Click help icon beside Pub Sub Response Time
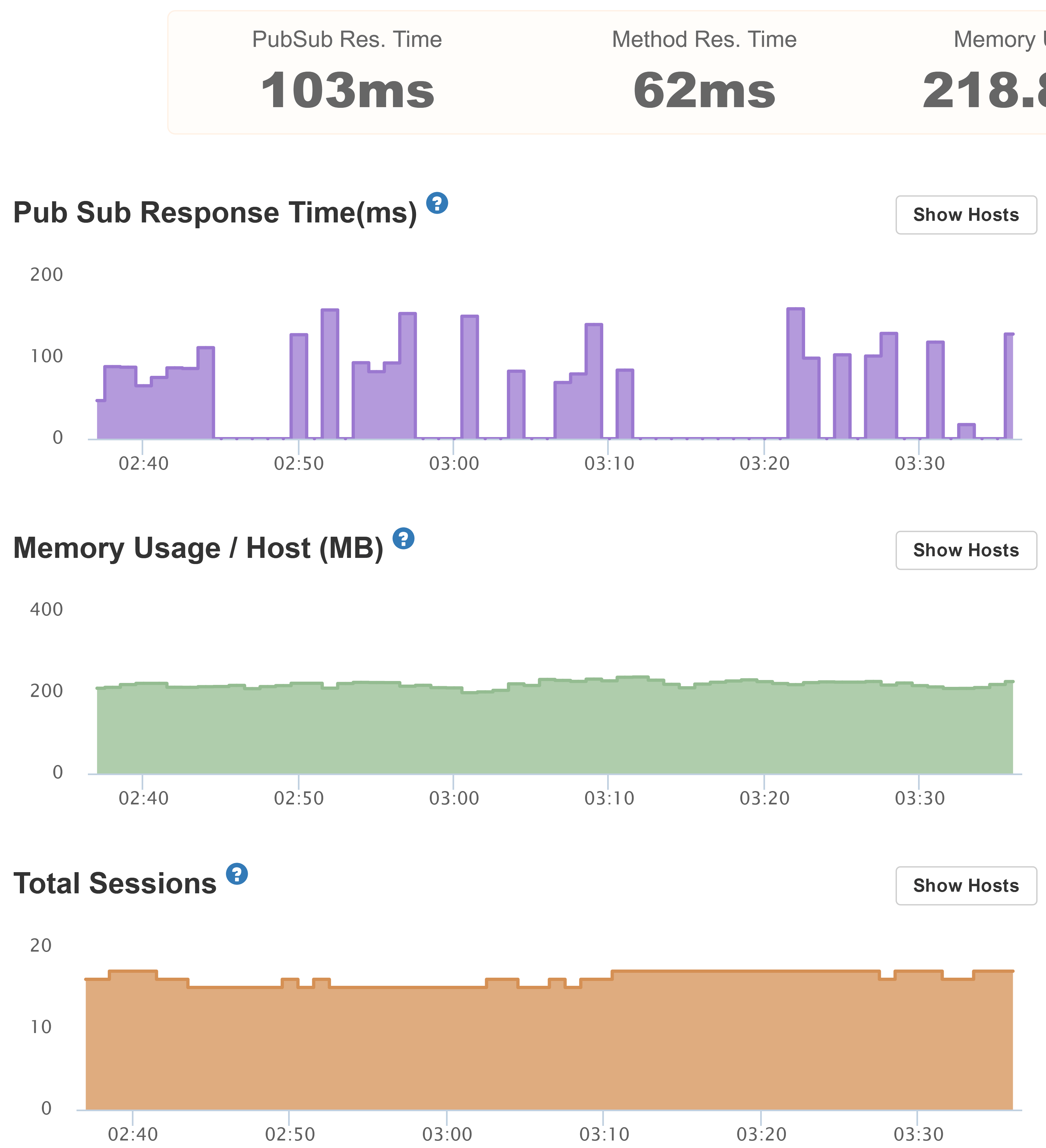Viewport: 1046px width, 1148px height. [x=437, y=203]
